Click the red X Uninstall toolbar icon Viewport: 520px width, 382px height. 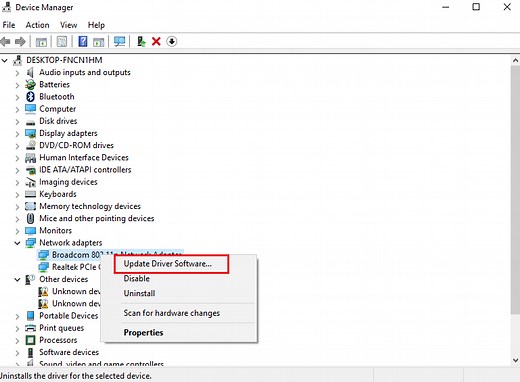(156, 42)
